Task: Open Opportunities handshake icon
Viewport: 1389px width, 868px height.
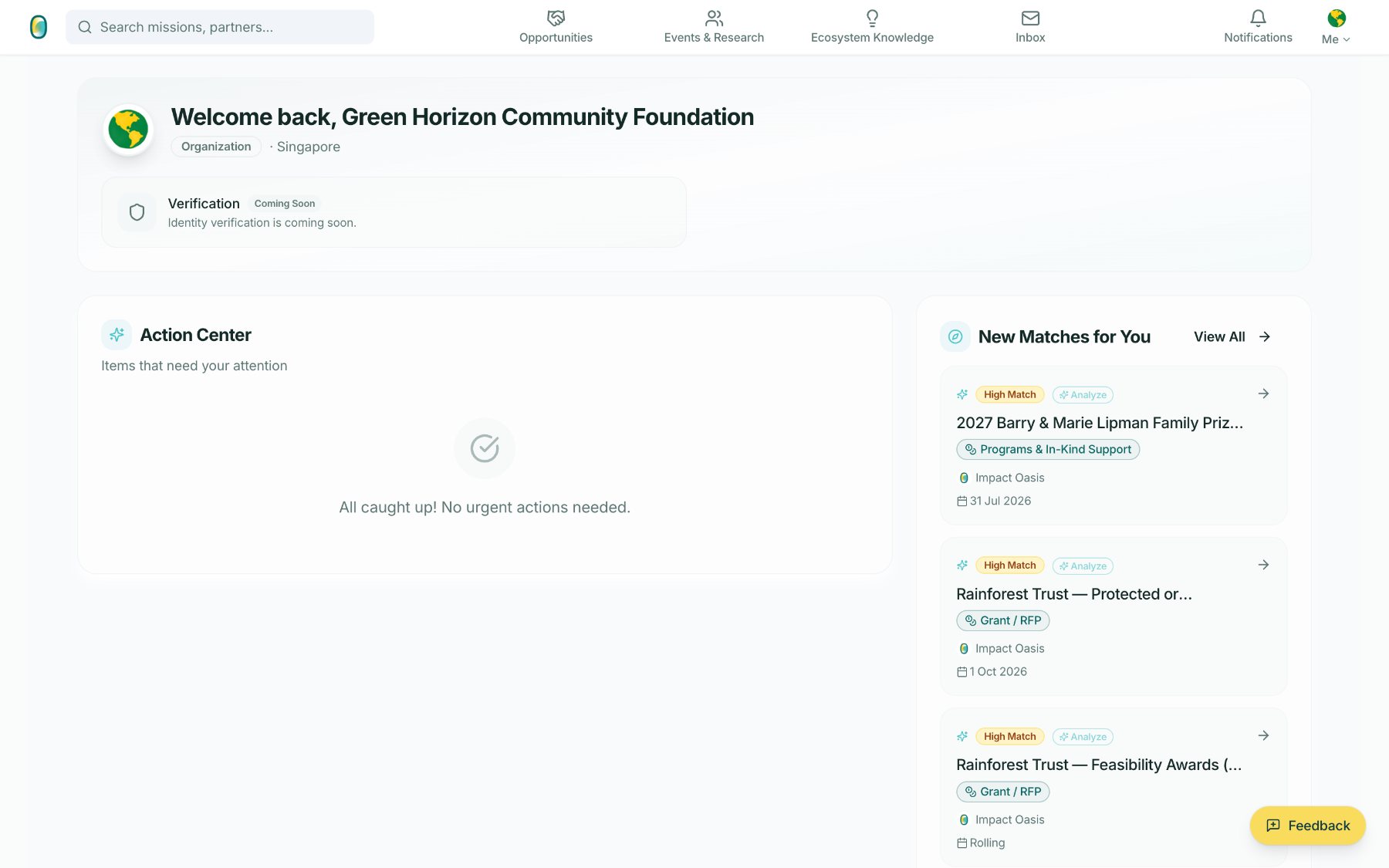Action: (556, 18)
